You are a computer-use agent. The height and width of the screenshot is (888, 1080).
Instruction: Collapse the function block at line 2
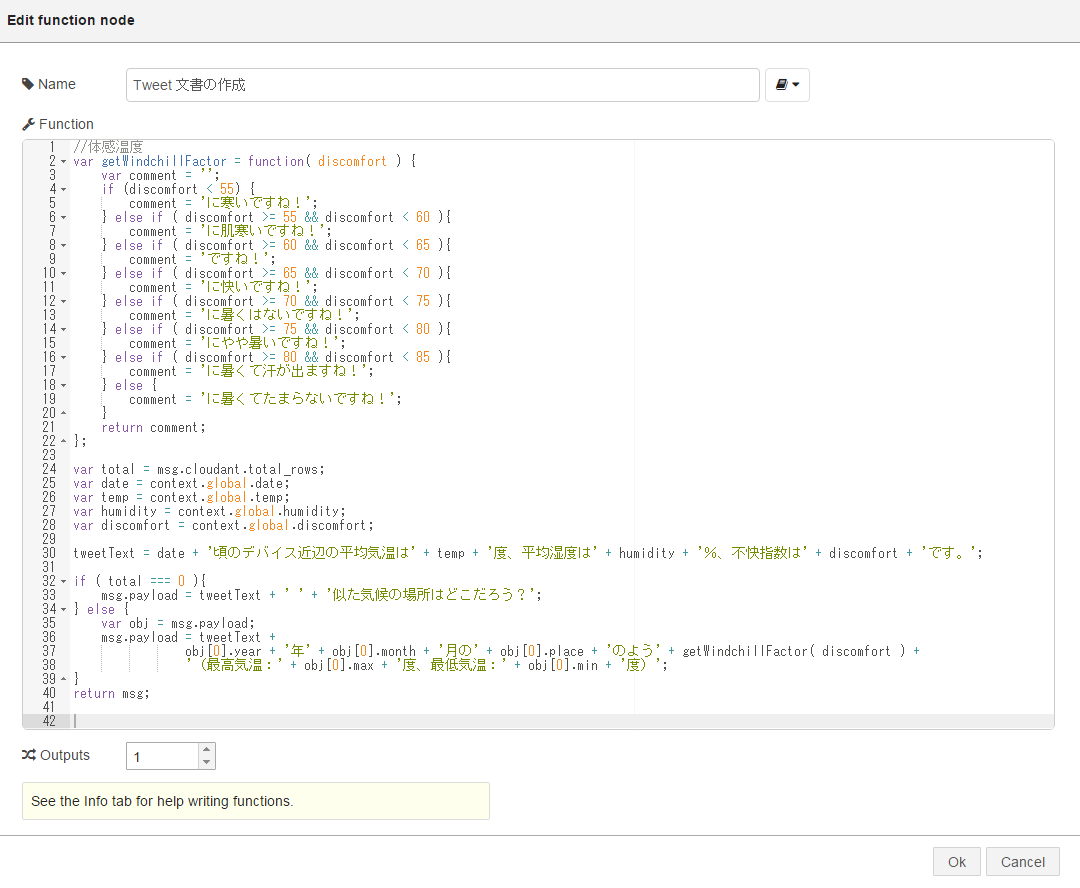pyautogui.click(x=63, y=161)
